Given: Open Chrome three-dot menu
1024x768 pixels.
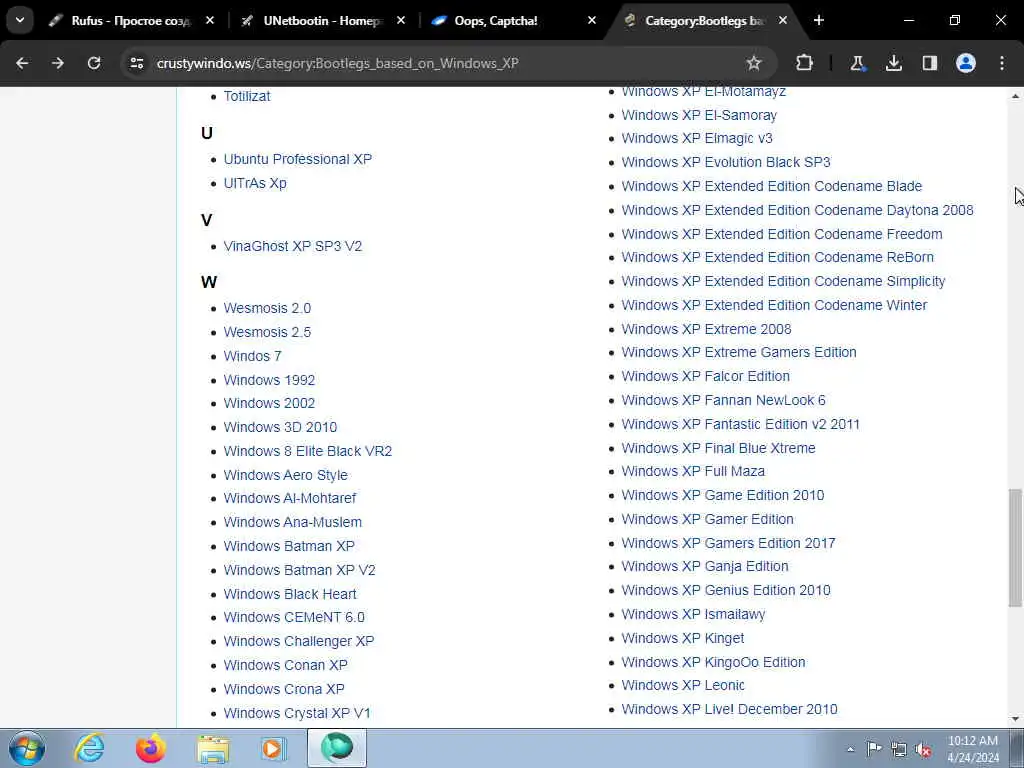Looking at the screenshot, I should tap(1002, 63).
